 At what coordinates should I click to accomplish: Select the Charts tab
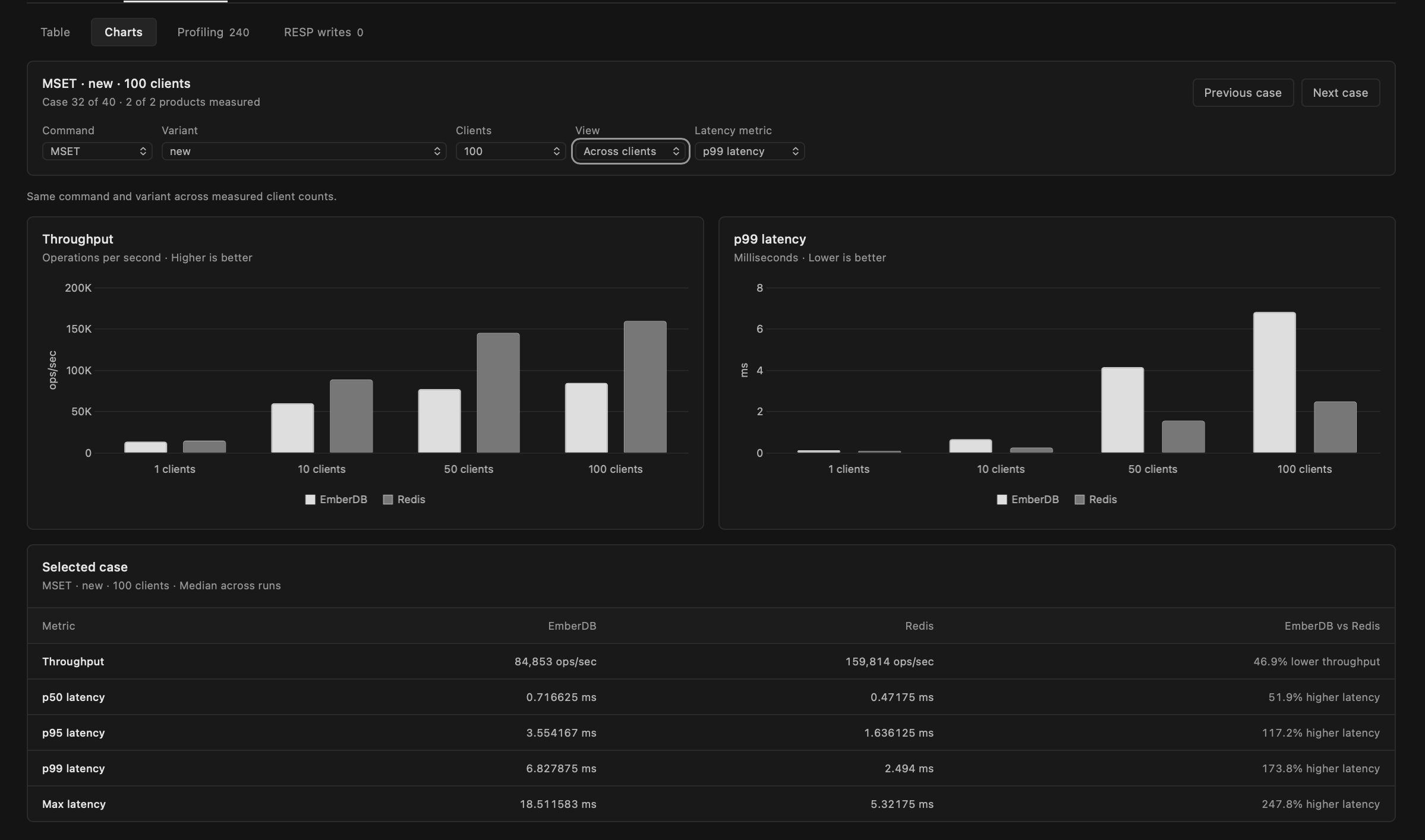tap(124, 32)
